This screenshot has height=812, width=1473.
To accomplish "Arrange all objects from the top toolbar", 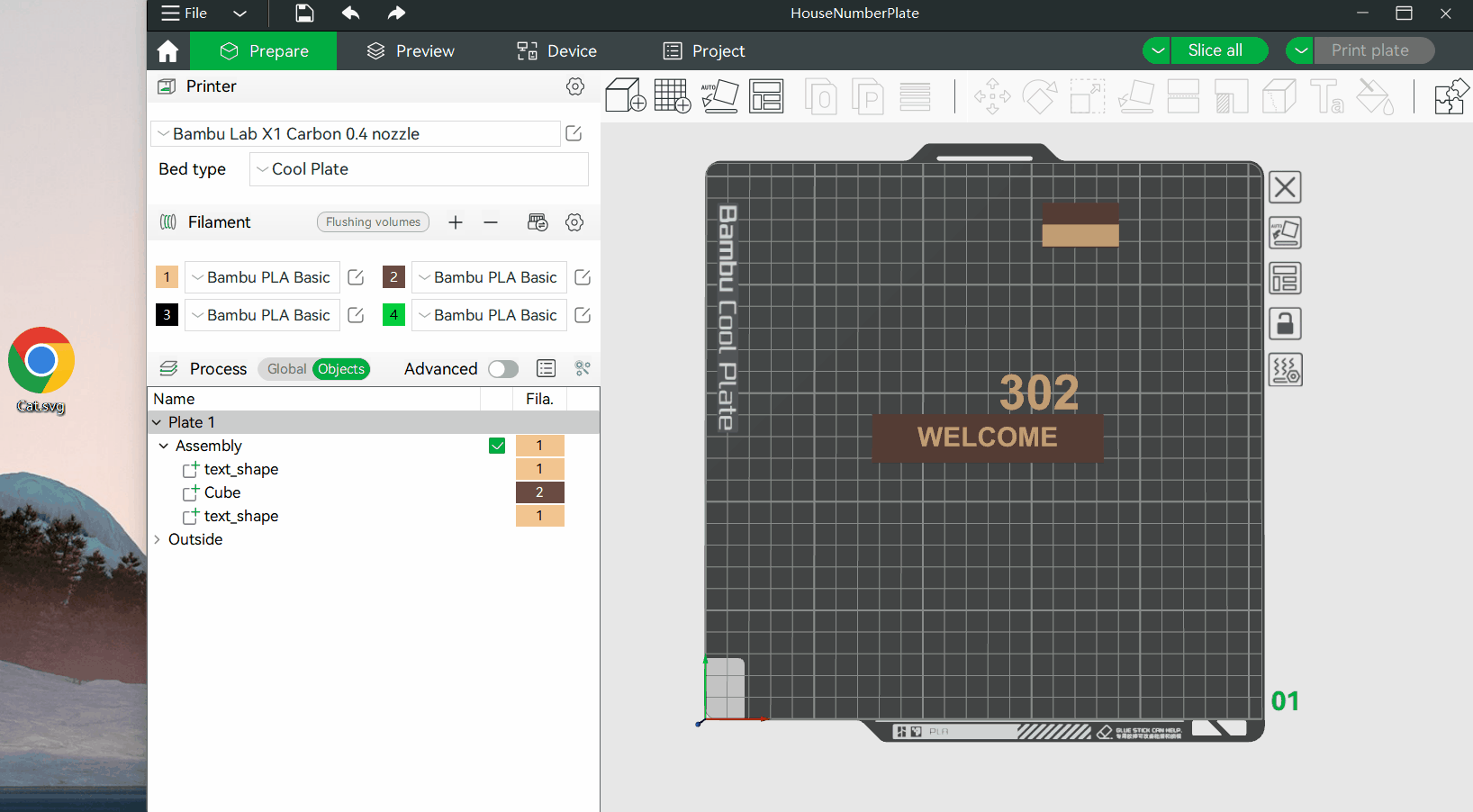I will click(766, 95).
